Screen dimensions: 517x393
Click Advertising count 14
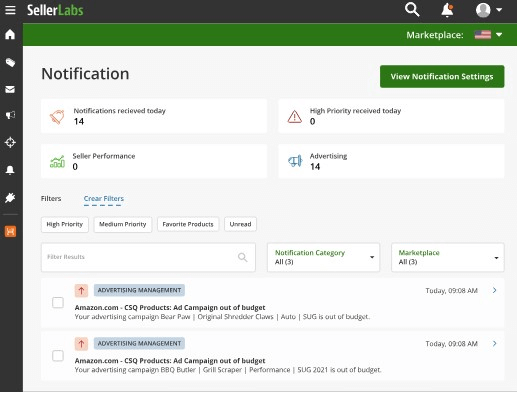315,167
